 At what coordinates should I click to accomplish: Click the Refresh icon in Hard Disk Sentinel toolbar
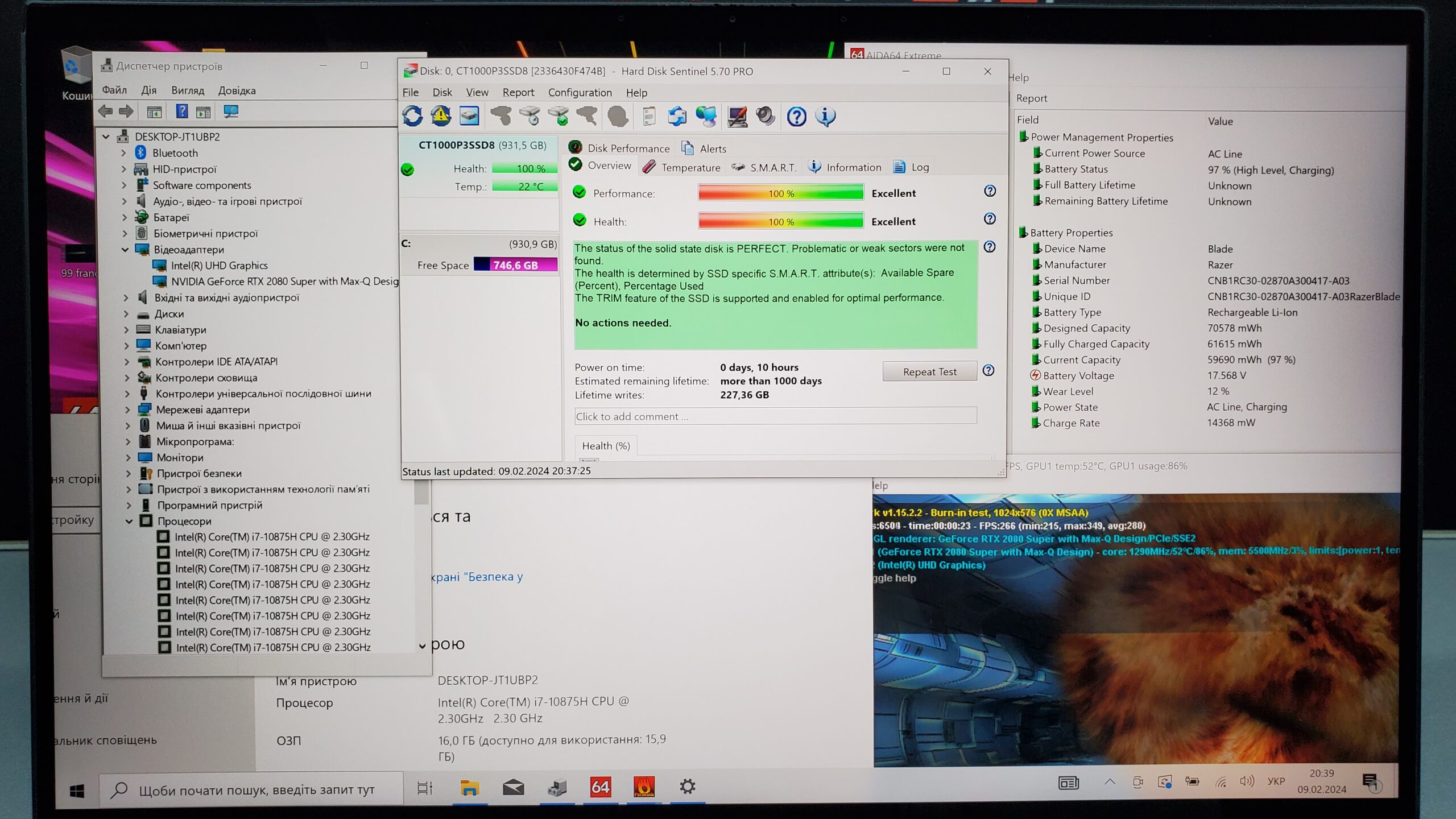point(412,117)
